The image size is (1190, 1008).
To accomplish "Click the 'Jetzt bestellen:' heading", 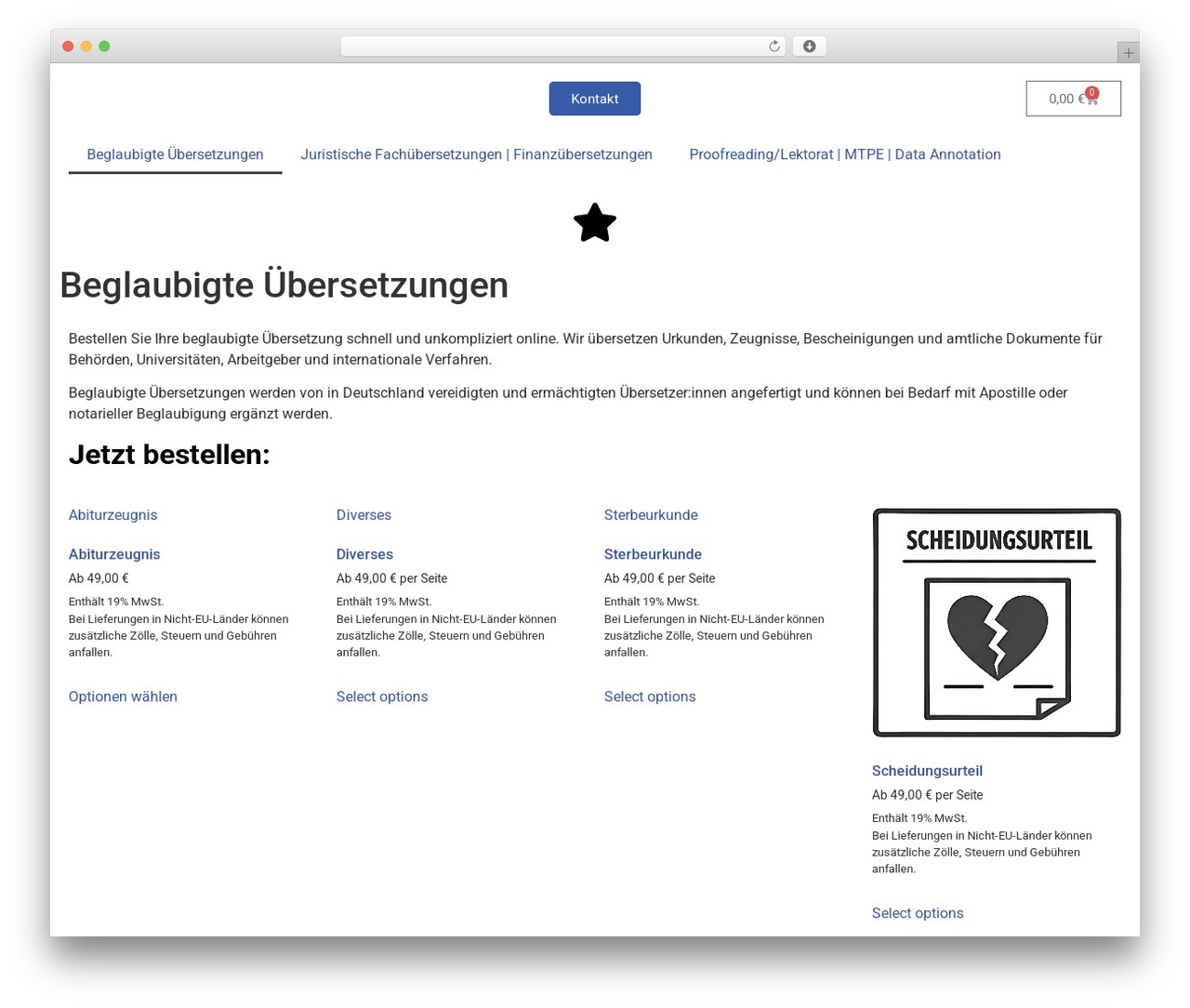I will 169,455.
